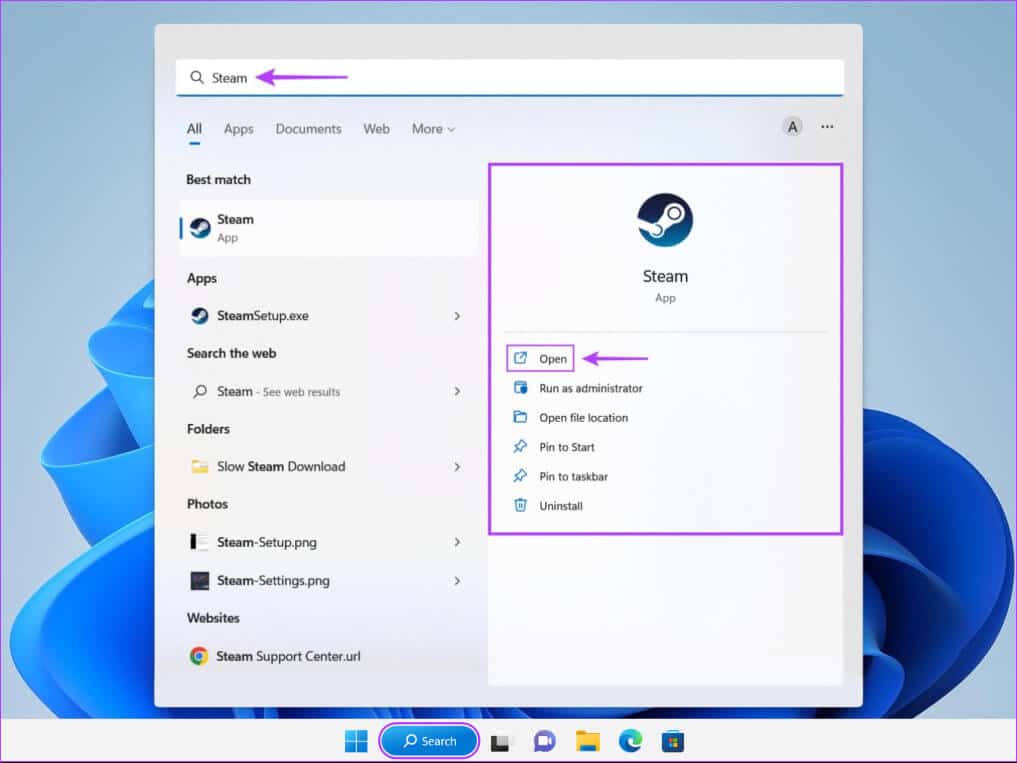This screenshot has height=763, width=1017.
Task: Expand the Steam web results chevron
Action: pos(457,391)
